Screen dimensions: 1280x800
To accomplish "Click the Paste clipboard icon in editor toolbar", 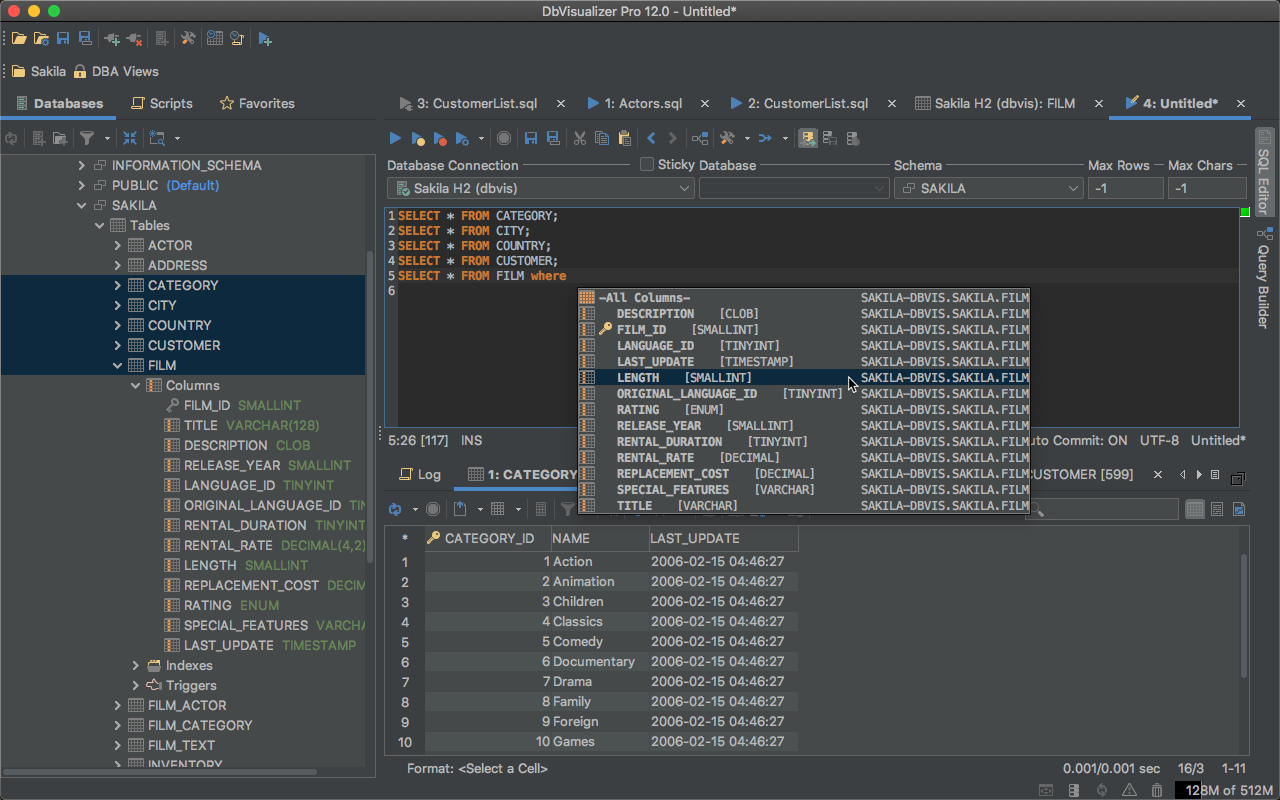I will [x=625, y=138].
